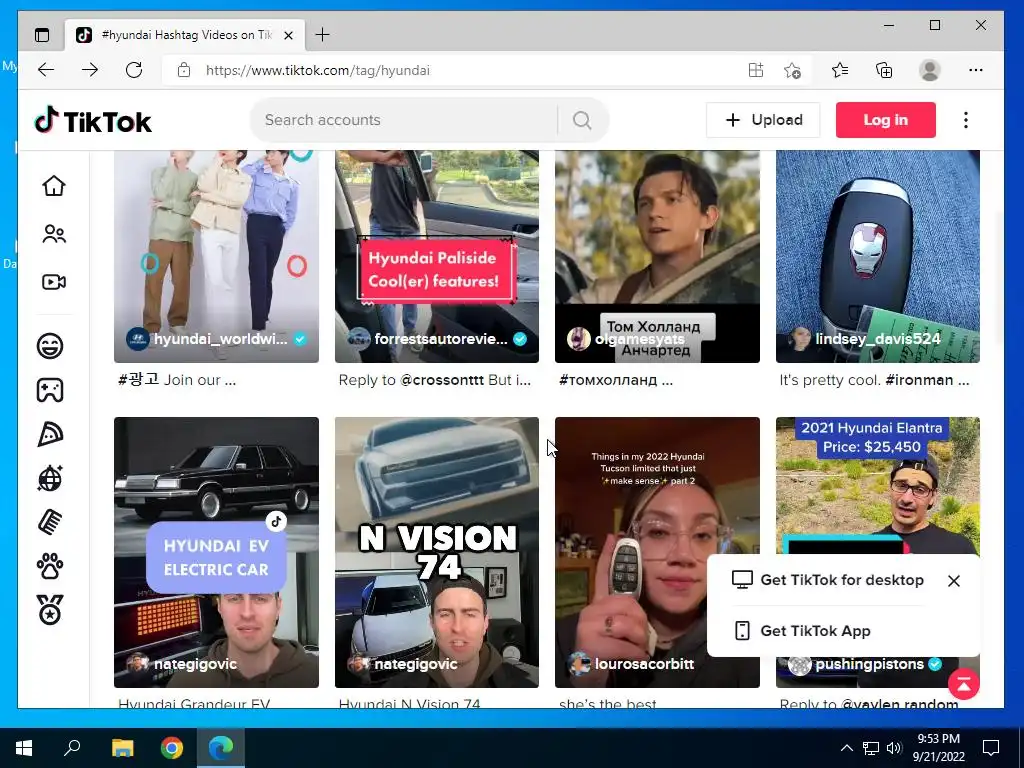Screen dimensions: 1024x768
Task: Open the Hyundai Paliside Cool(er) features video
Action: (x=437, y=256)
